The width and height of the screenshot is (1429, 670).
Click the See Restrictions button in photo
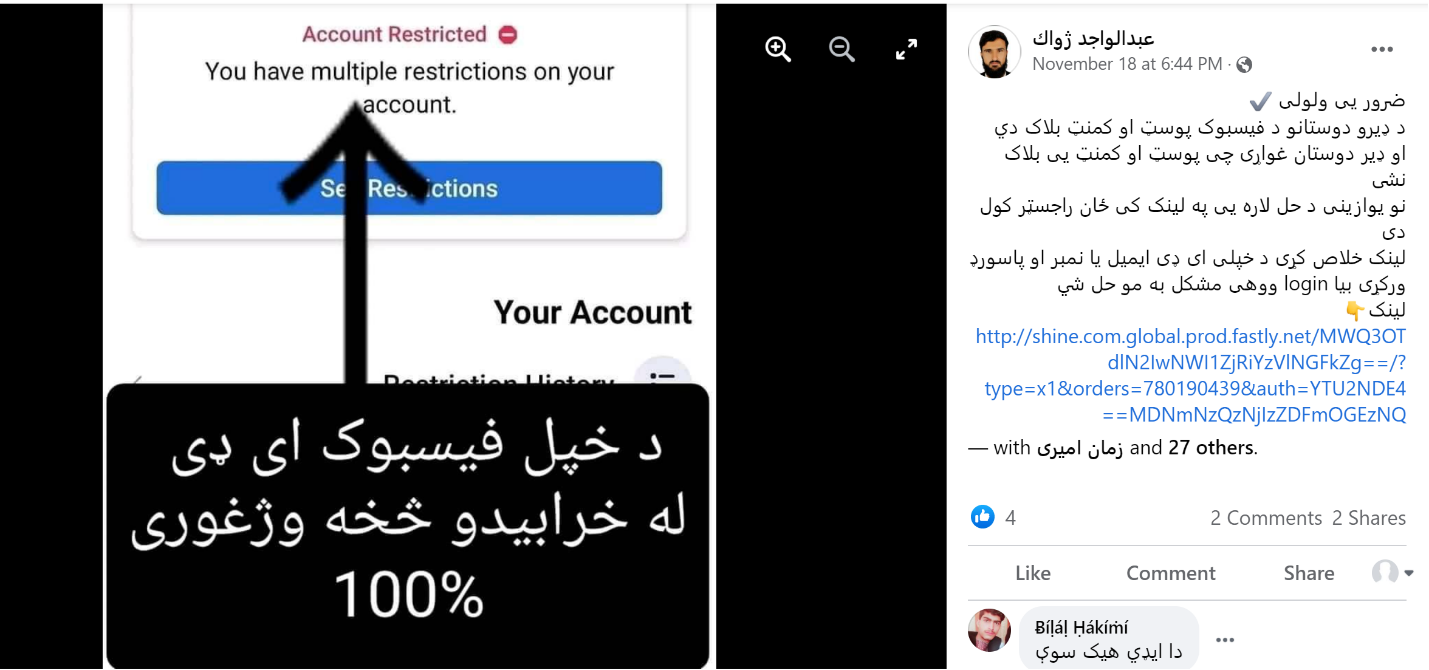point(409,188)
